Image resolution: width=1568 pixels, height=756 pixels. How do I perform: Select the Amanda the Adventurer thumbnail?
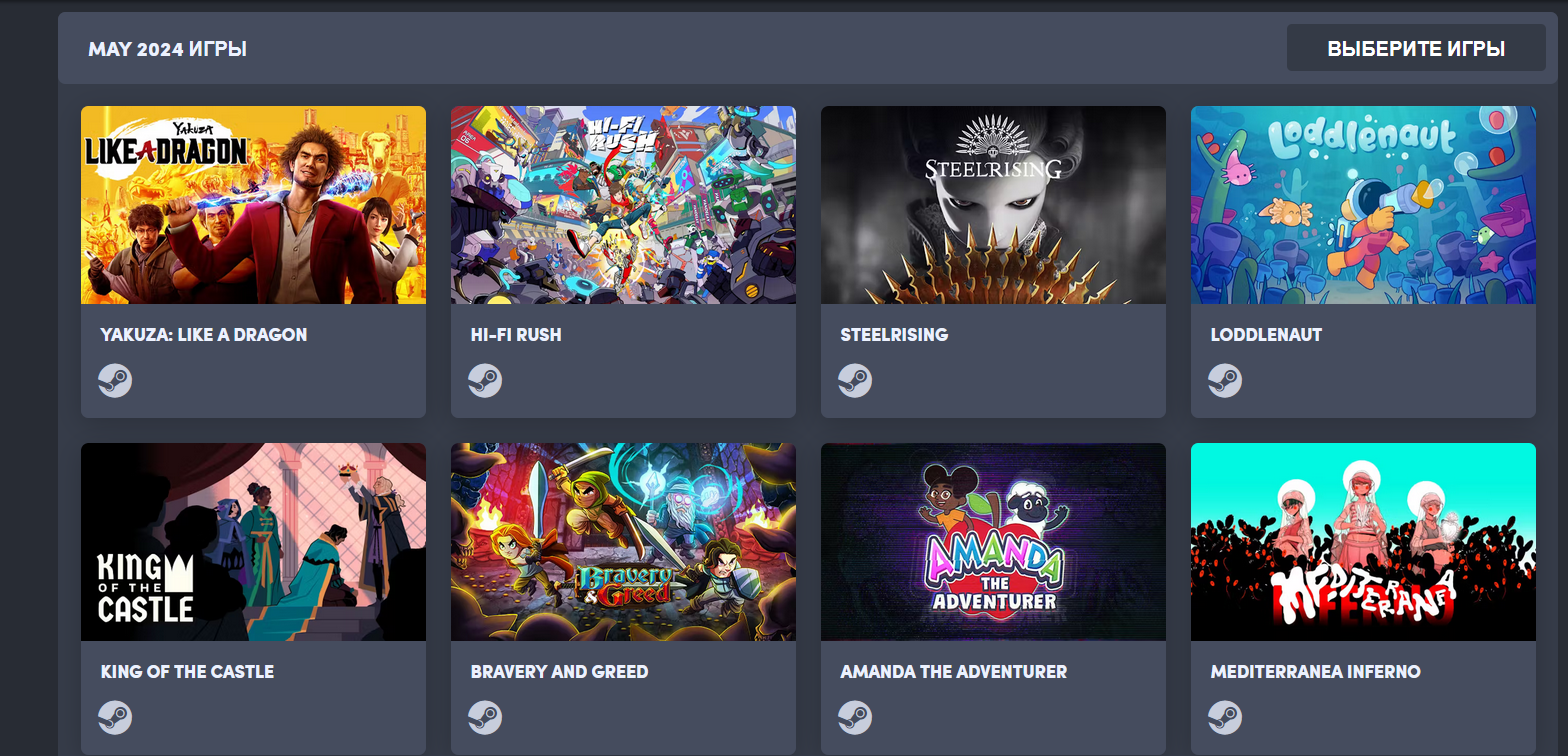[x=993, y=542]
